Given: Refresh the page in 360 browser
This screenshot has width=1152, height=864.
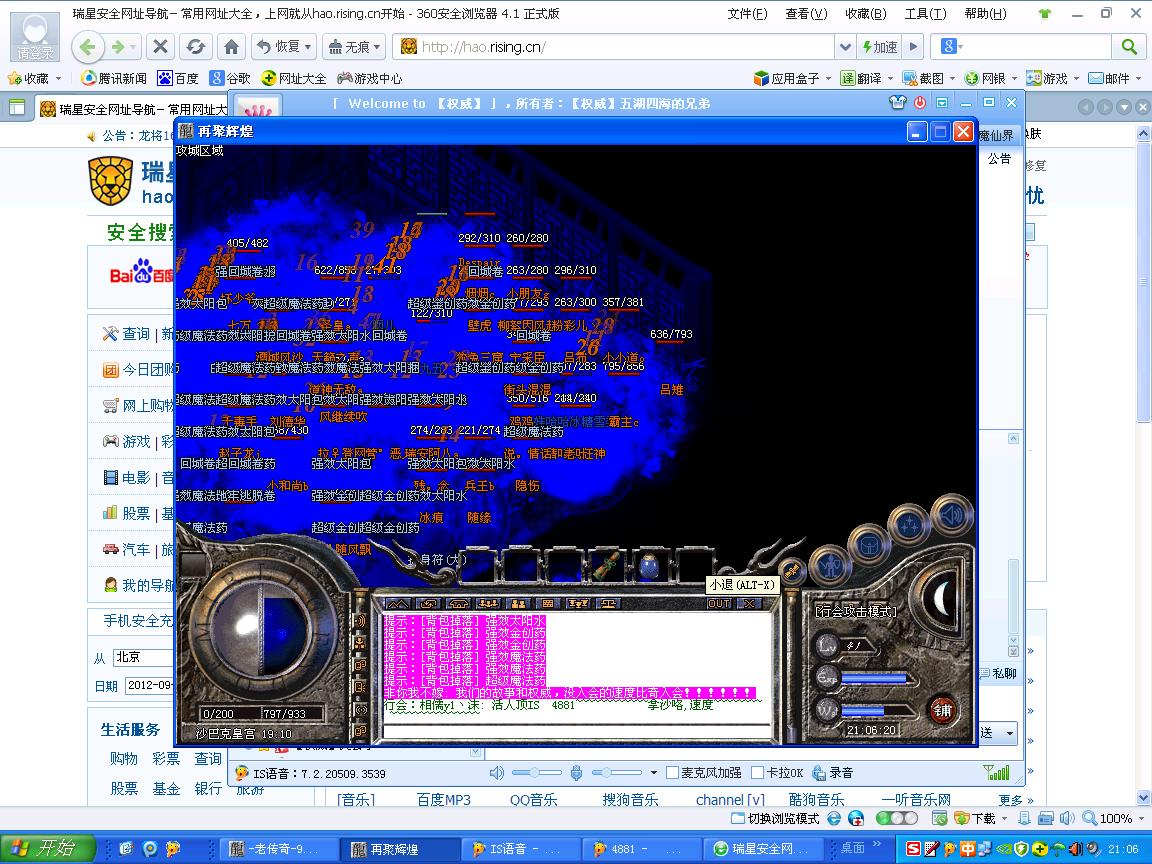Looking at the screenshot, I should (x=195, y=47).
